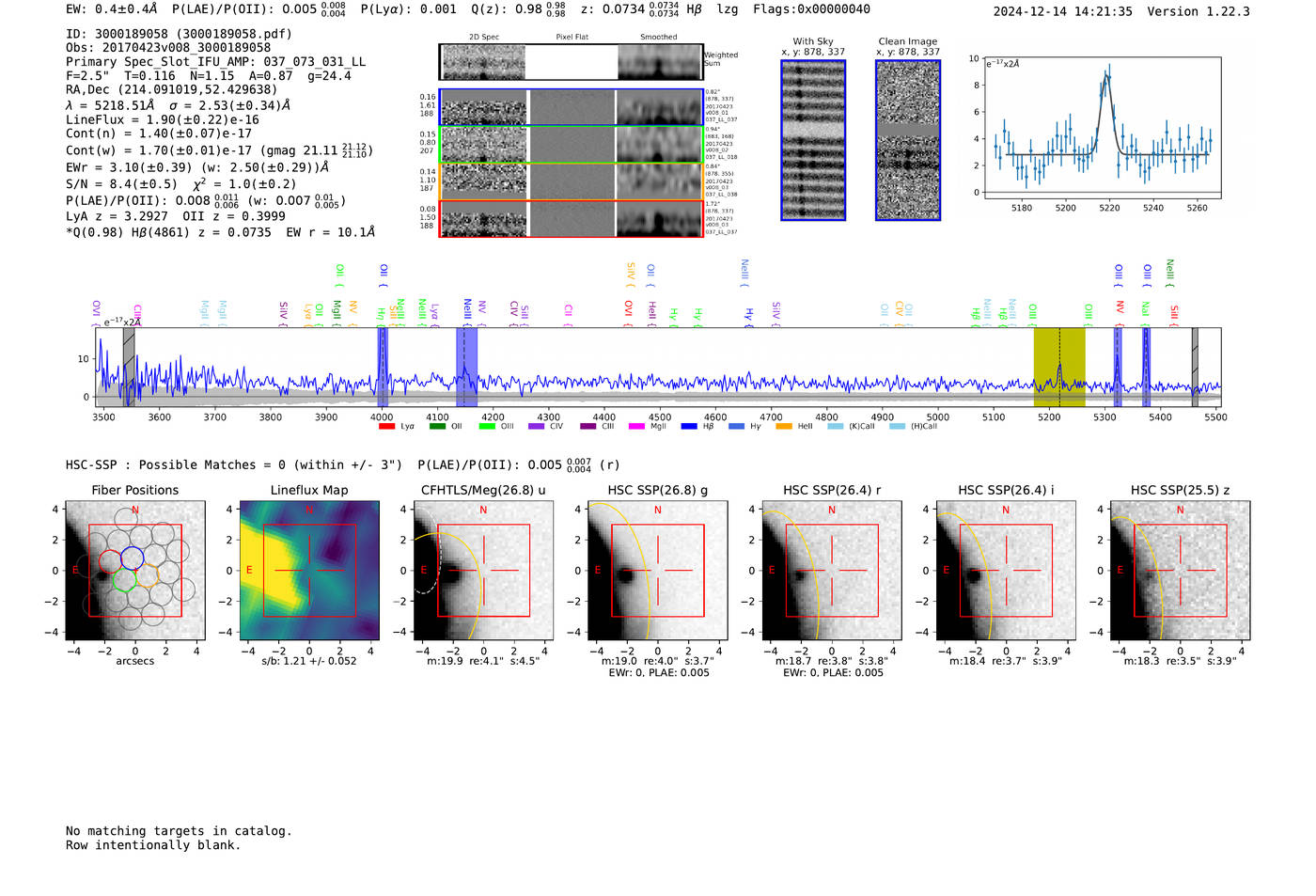Click the Cont(n) = 1.40 line

[159, 134]
